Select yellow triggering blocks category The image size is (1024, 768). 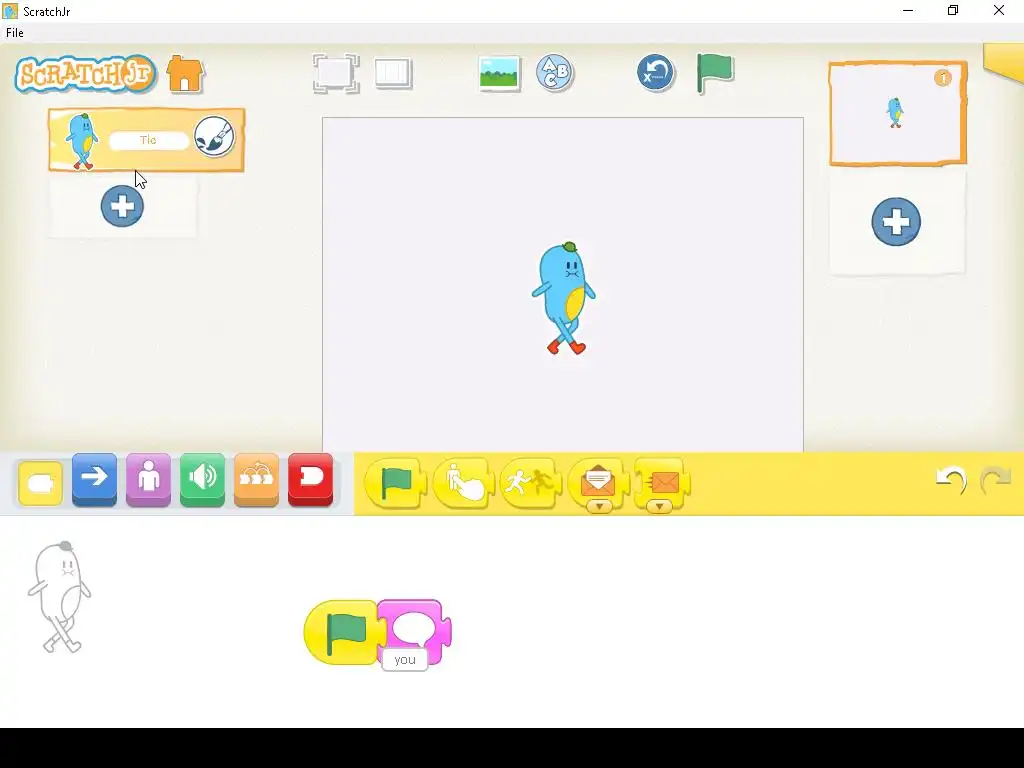coord(40,483)
